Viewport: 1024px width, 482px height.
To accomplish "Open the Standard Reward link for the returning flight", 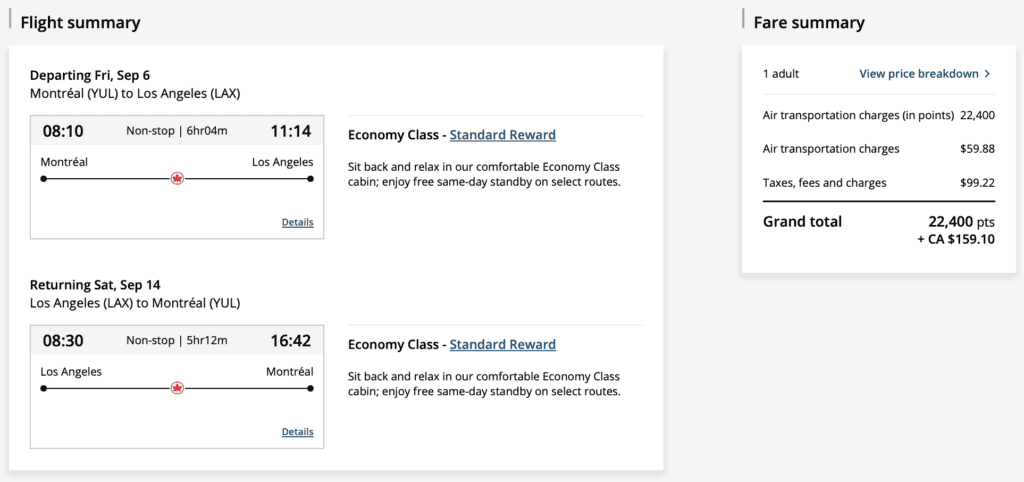I will pyautogui.click(x=502, y=345).
